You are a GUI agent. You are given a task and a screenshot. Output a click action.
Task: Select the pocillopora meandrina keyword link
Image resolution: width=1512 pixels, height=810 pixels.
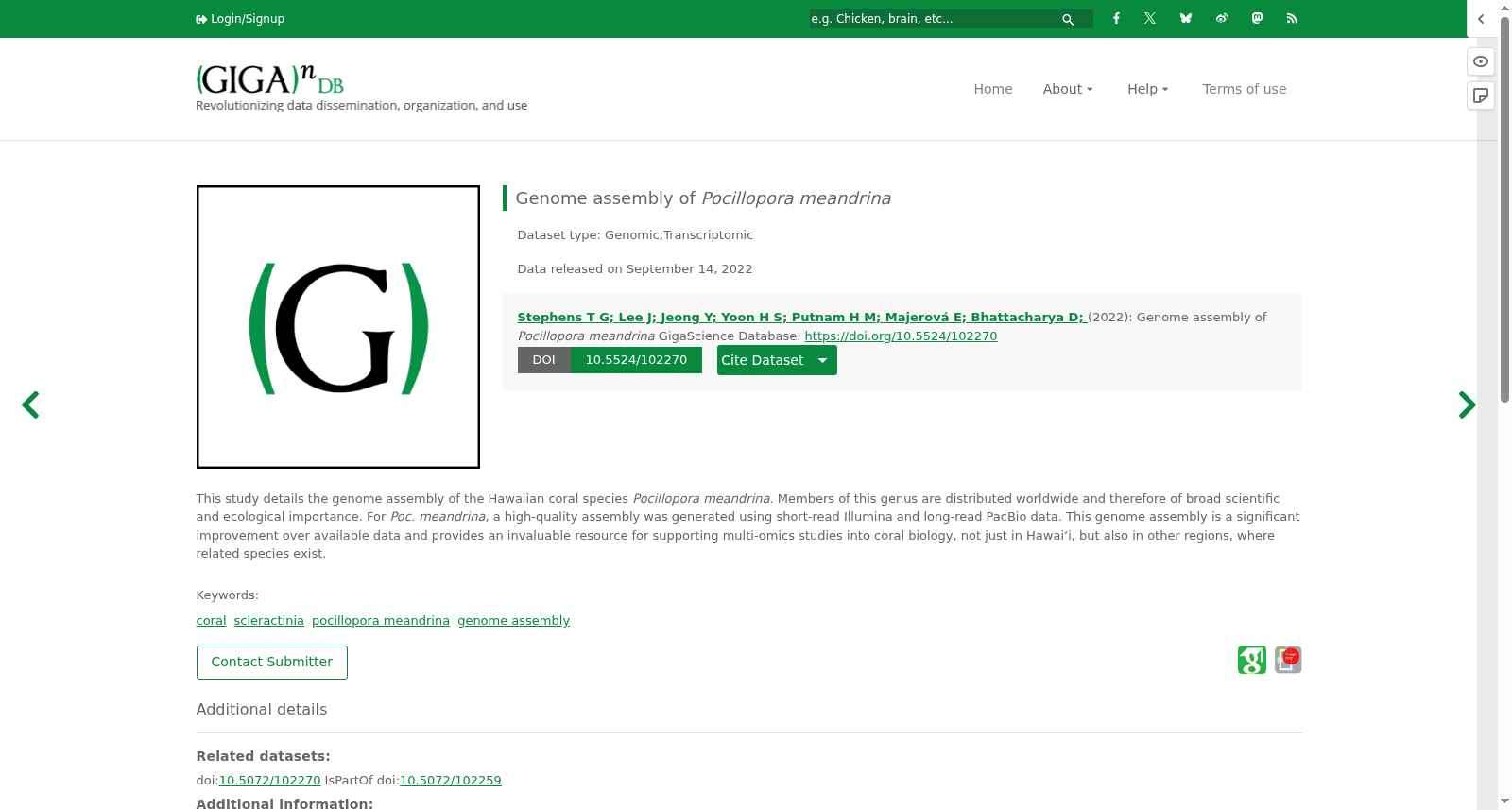click(381, 621)
